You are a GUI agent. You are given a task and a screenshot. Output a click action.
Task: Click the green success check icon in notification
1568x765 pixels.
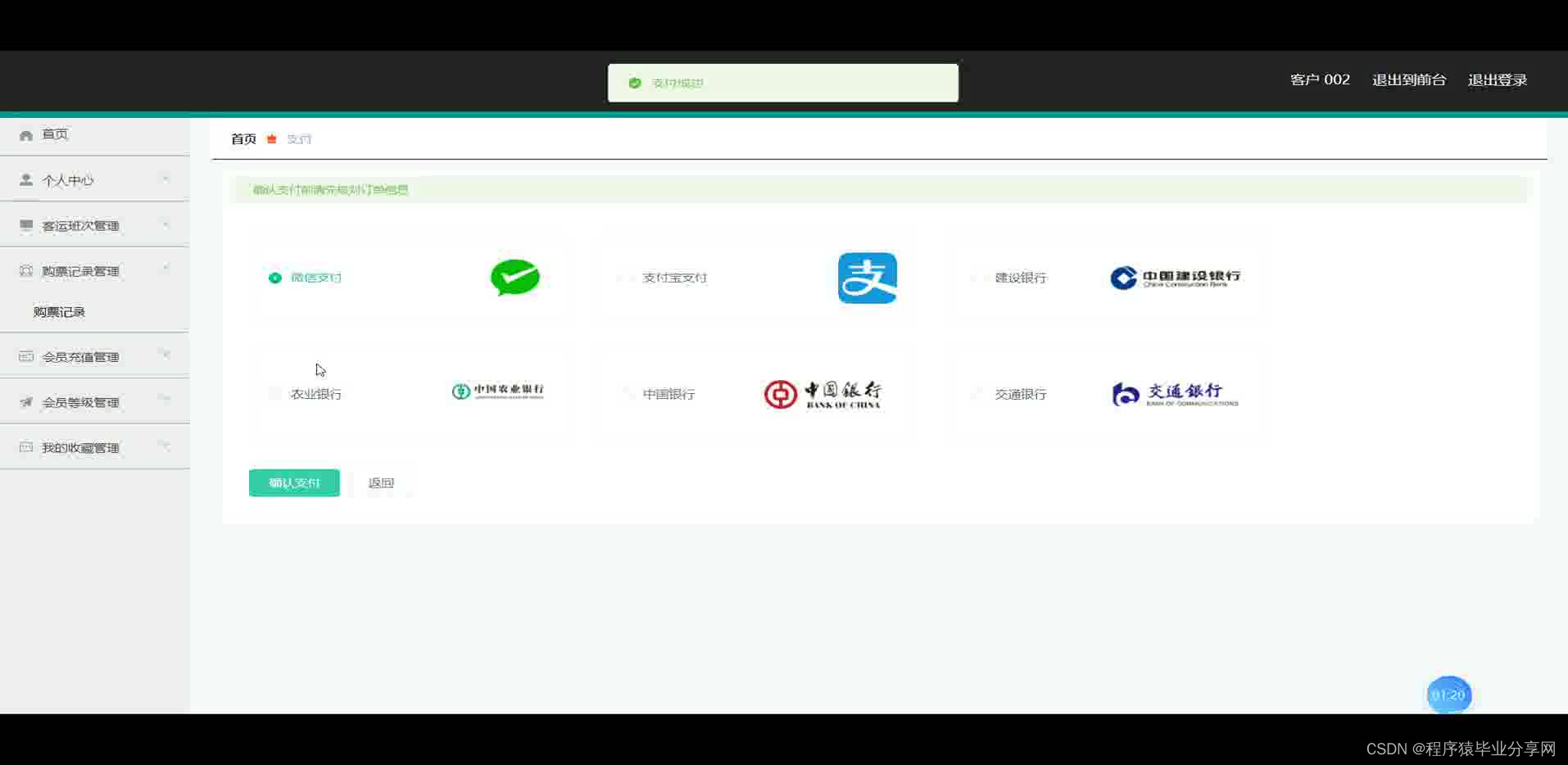pos(635,83)
